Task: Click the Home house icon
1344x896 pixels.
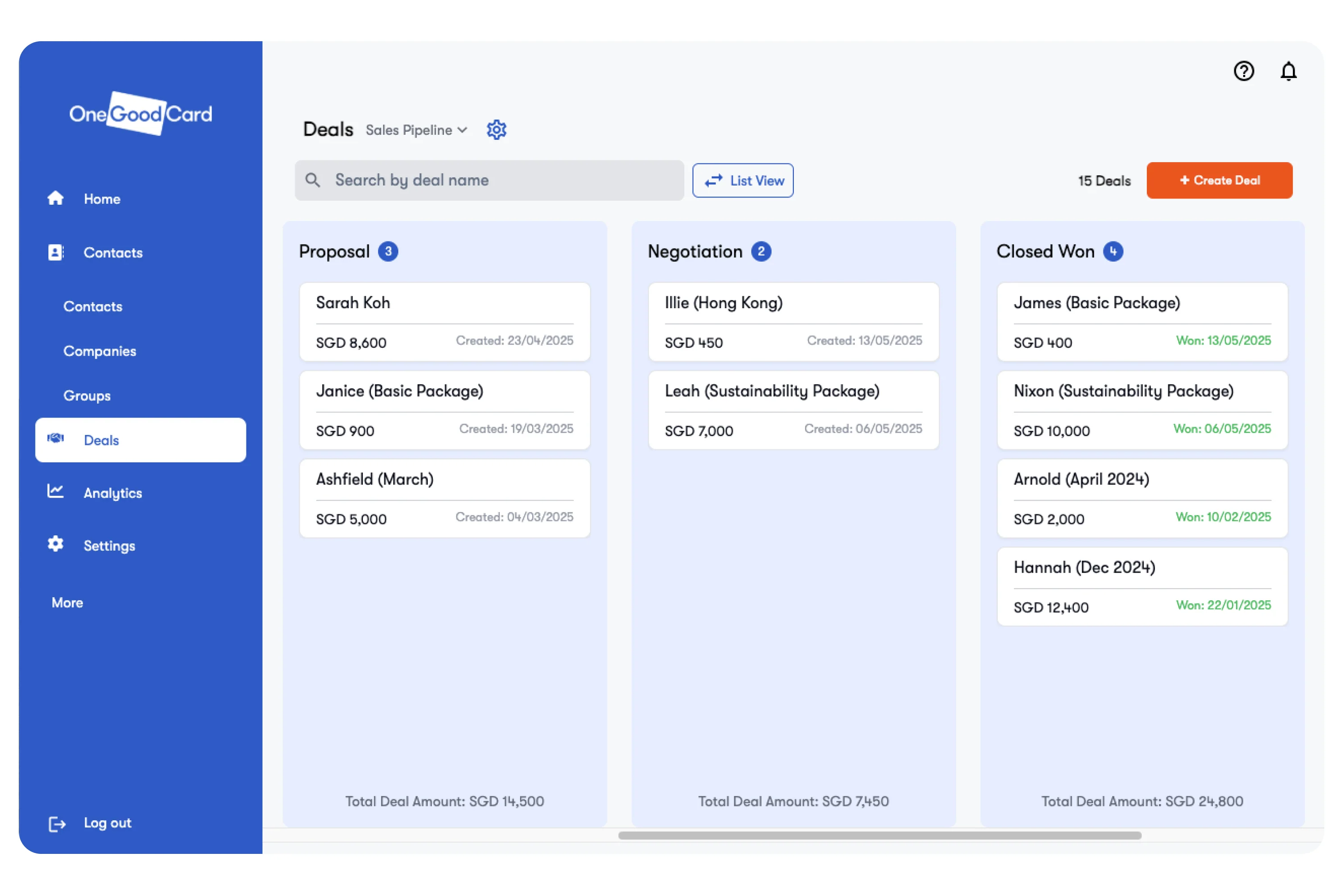Action: point(56,198)
